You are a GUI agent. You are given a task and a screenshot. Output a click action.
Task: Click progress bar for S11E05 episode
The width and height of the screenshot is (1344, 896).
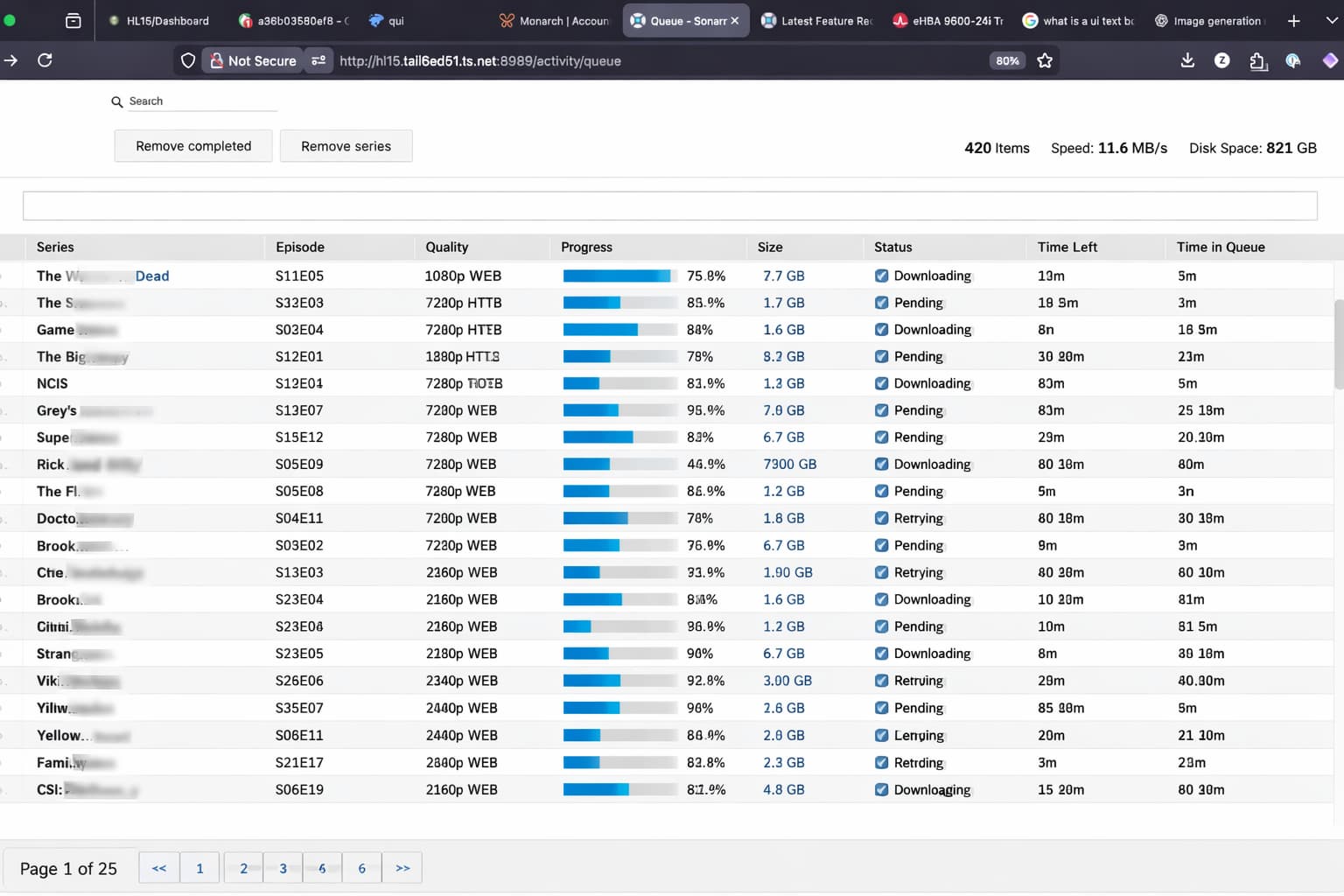(x=619, y=276)
